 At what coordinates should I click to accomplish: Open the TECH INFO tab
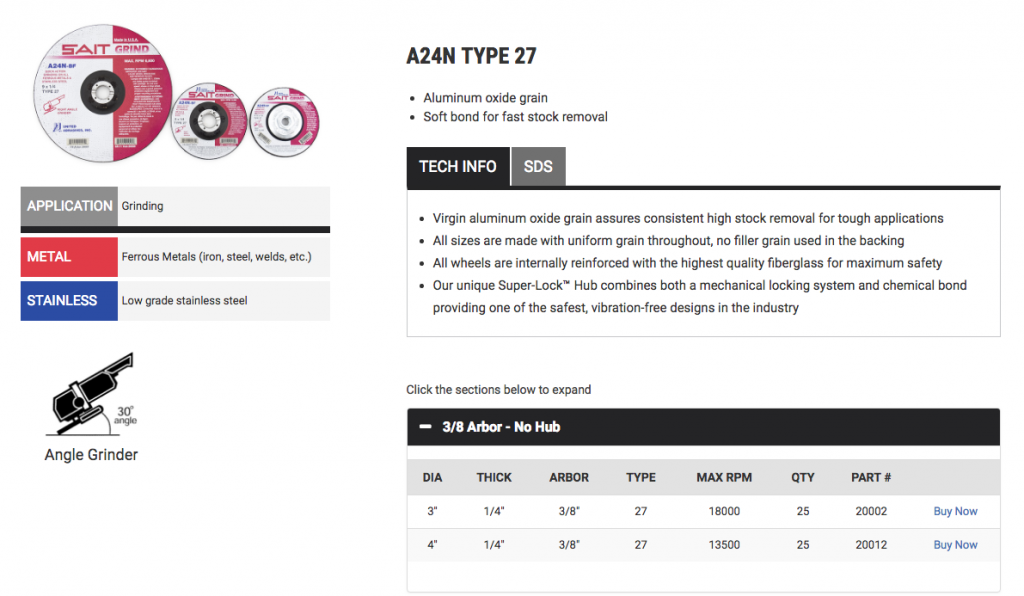coord(458,167)
